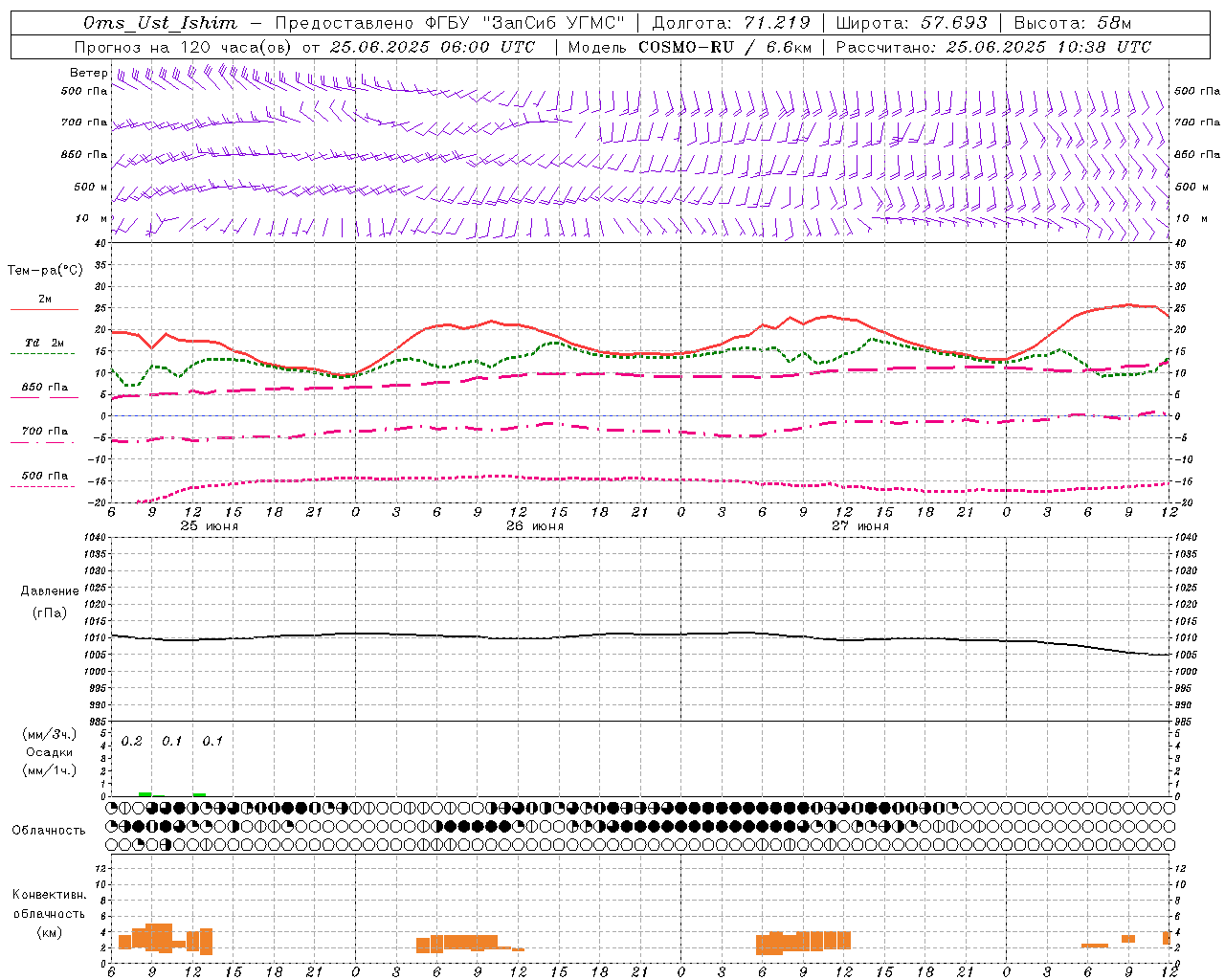This screenshot has width=1225, height=980.
Task: Click the Высота: 58м value
Action: [x=1073, y=23]
